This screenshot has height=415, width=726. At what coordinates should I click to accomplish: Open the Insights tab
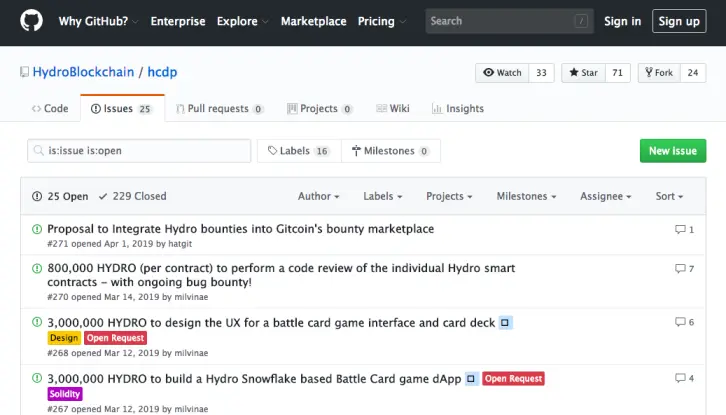[x=457, y=108]
